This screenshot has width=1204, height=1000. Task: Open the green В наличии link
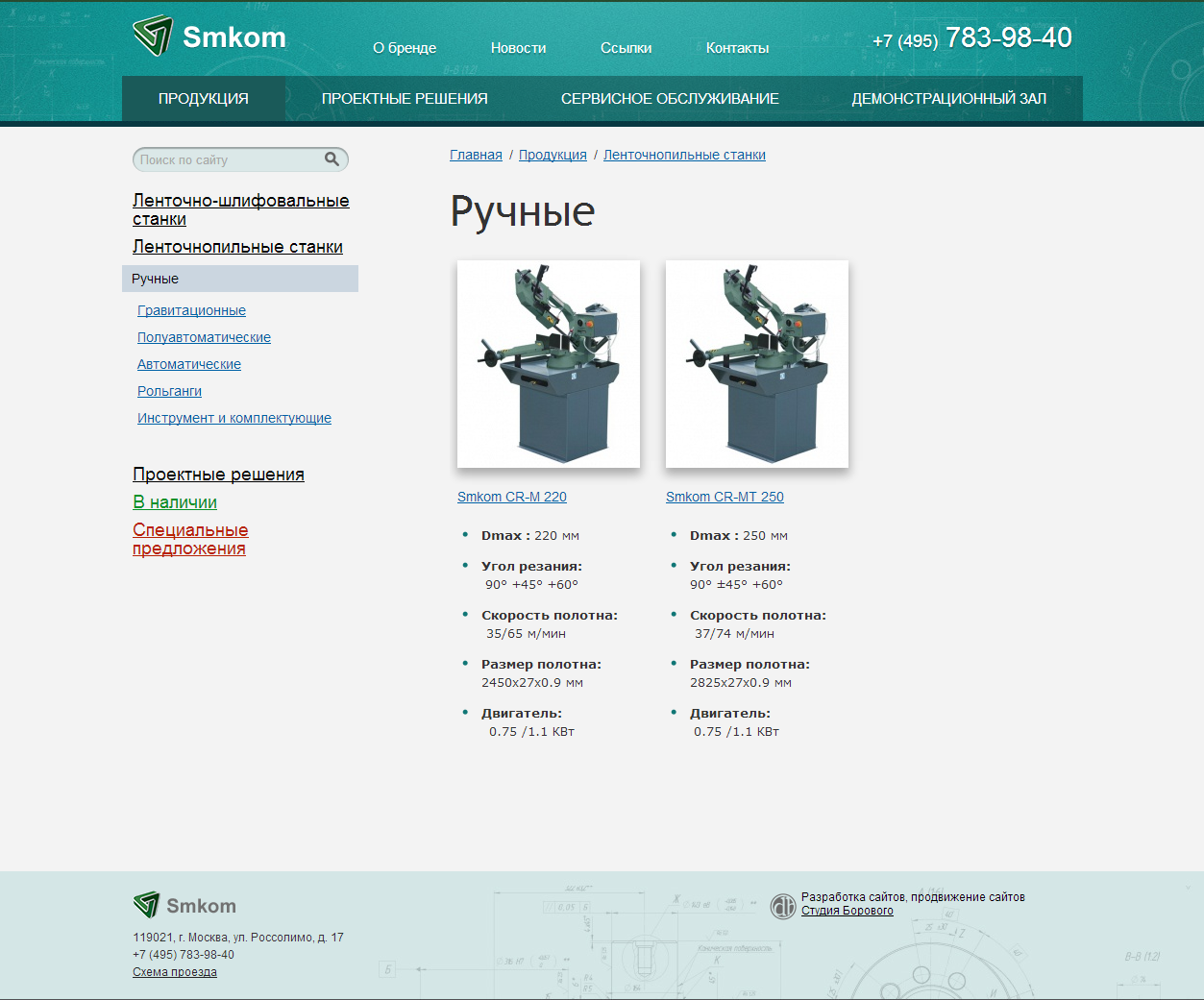(x=175, y=502)
